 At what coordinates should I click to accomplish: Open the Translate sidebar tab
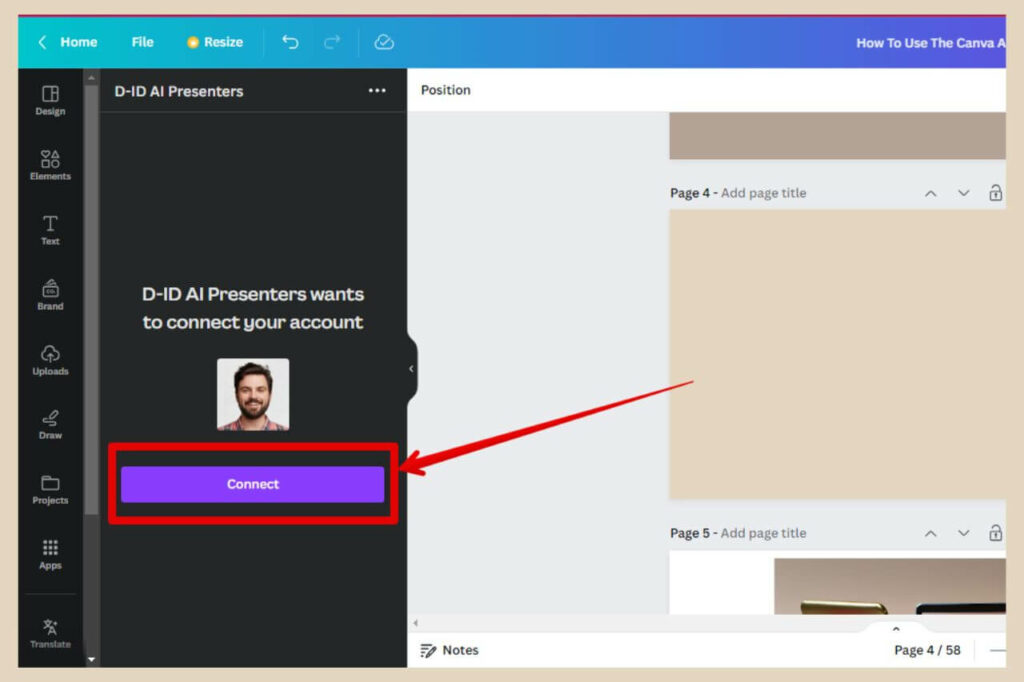coord(50,633)
